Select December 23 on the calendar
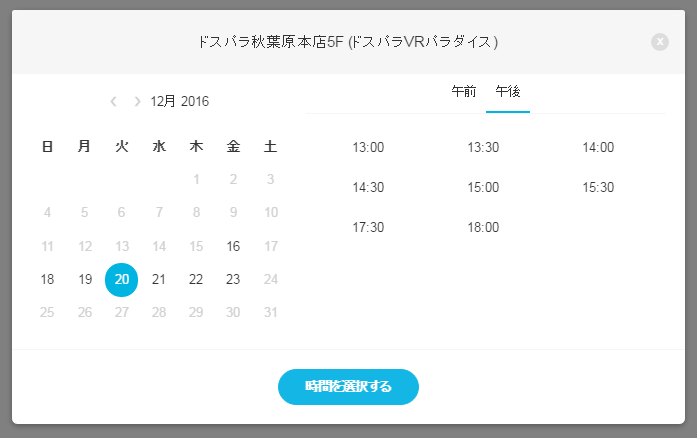Viewport: 697px width, 438px height. click(x=233, y=279)
